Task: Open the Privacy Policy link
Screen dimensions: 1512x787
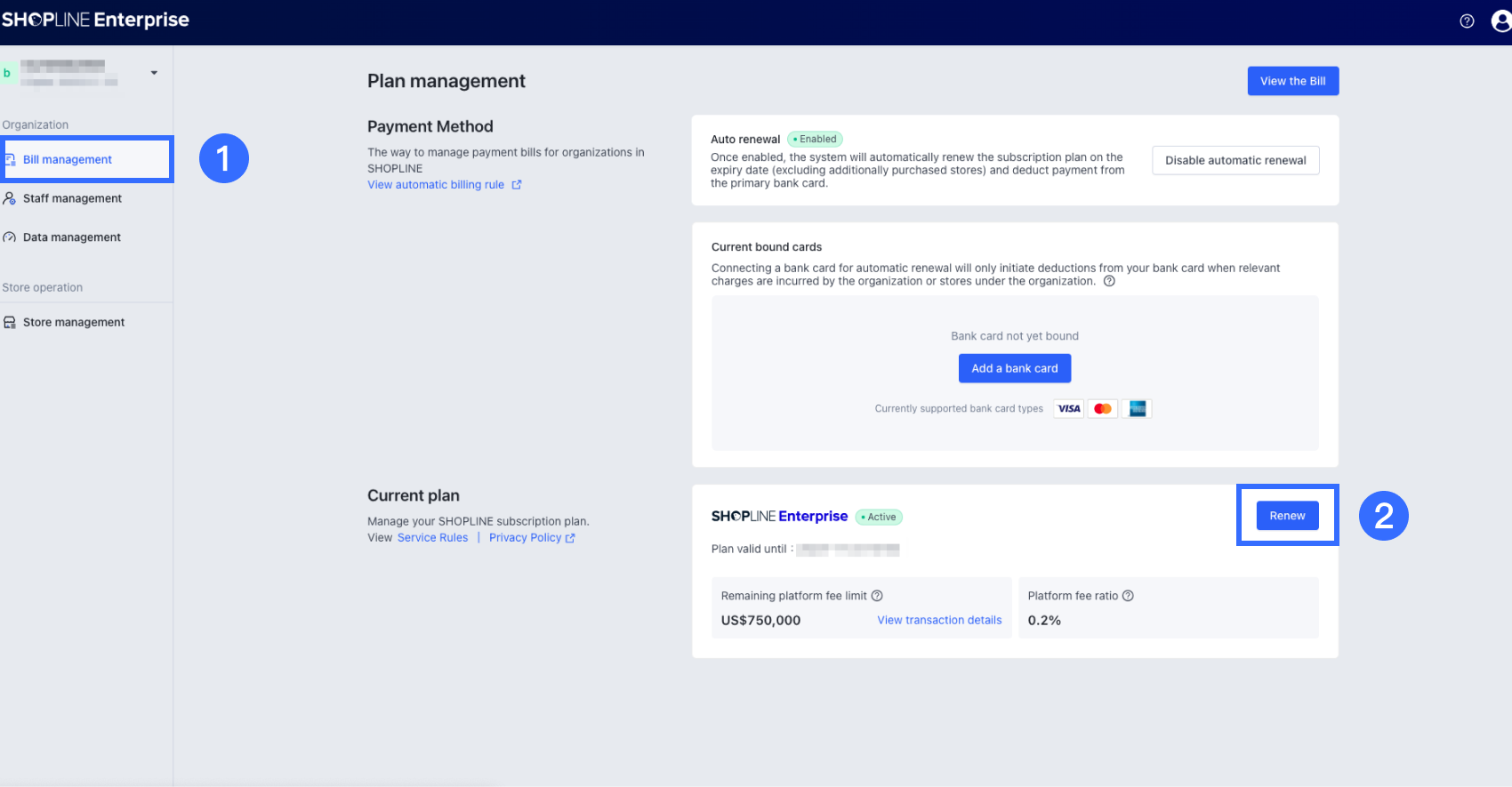Action: (x=525, y=538)
